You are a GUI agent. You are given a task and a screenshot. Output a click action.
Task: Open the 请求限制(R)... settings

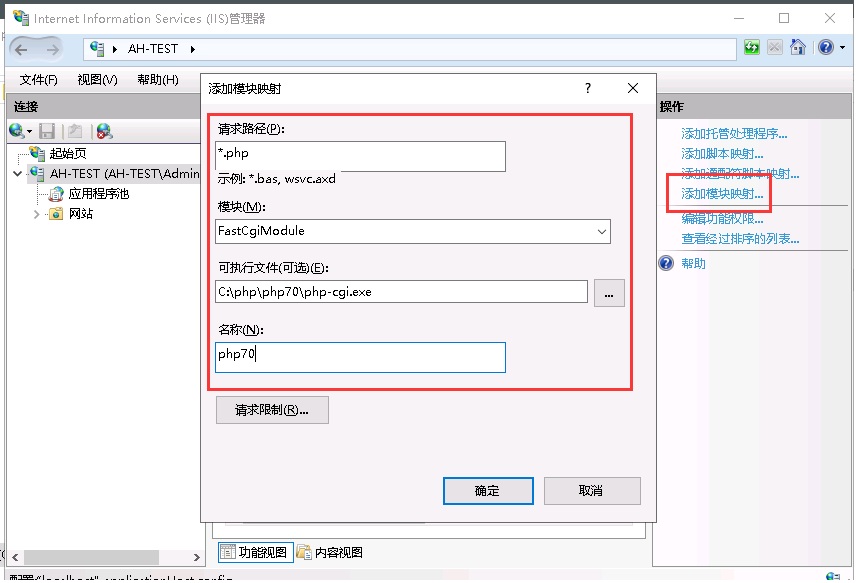(272, 410)
